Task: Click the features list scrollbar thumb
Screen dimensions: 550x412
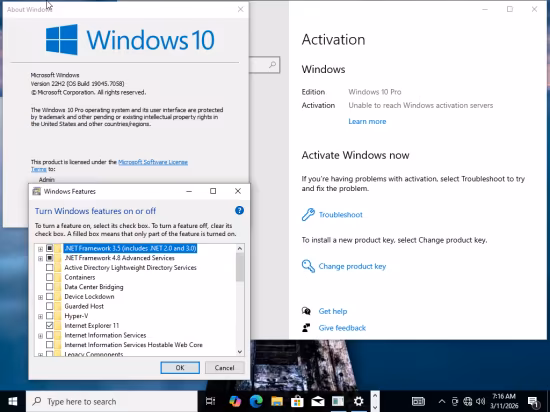Action: pos(240,267)
